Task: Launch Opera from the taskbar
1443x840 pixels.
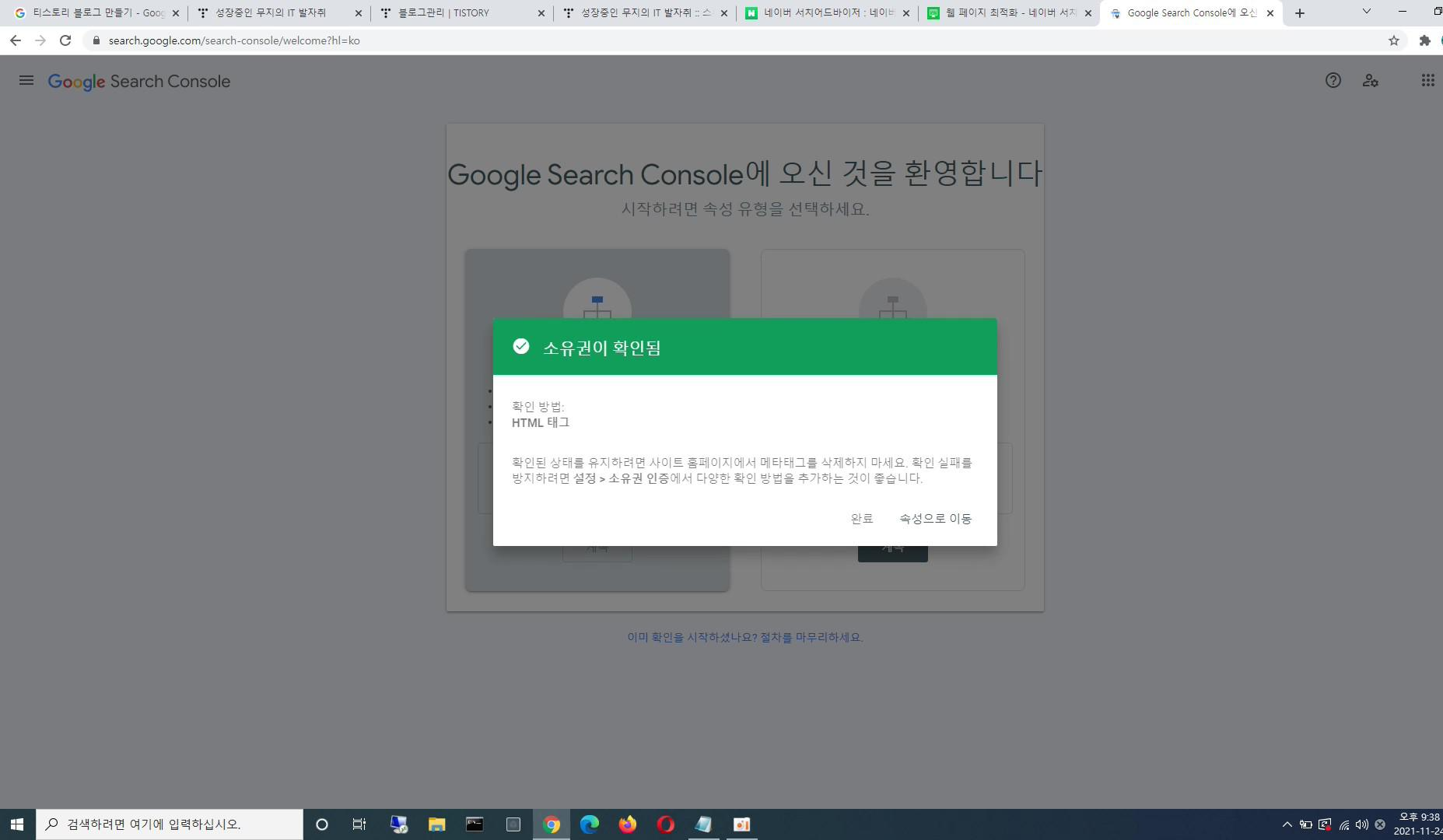Action: [666, 824]
